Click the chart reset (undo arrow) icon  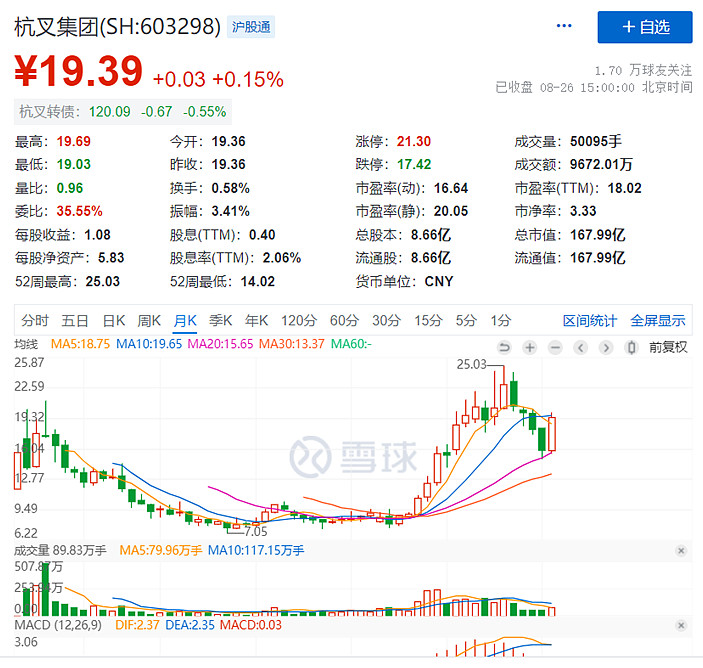[504, 347]
